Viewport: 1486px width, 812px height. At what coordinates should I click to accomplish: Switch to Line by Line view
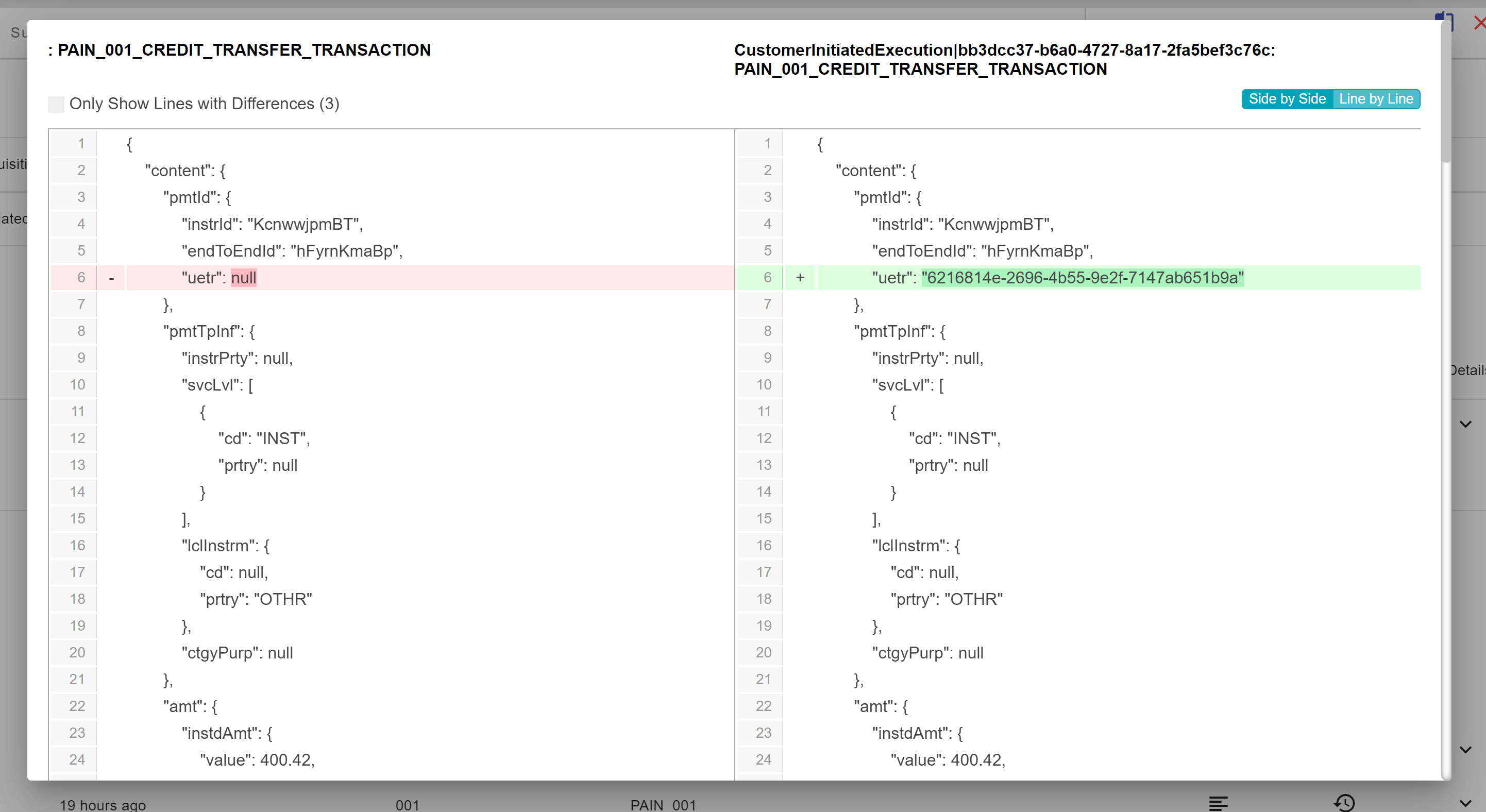click(1376, 99)
